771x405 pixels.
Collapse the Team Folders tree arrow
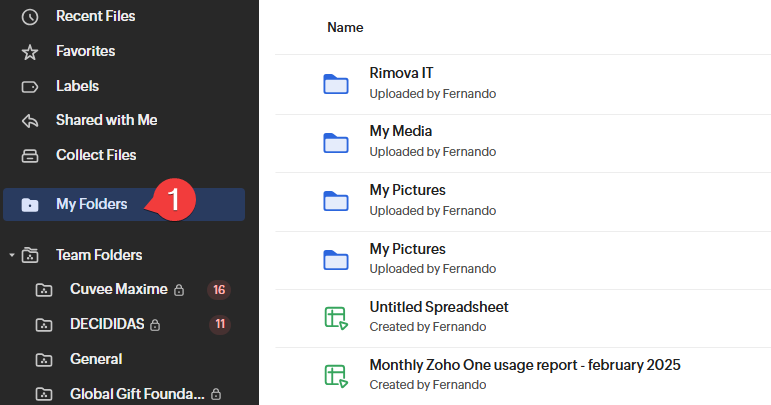[x=11, y=256]
